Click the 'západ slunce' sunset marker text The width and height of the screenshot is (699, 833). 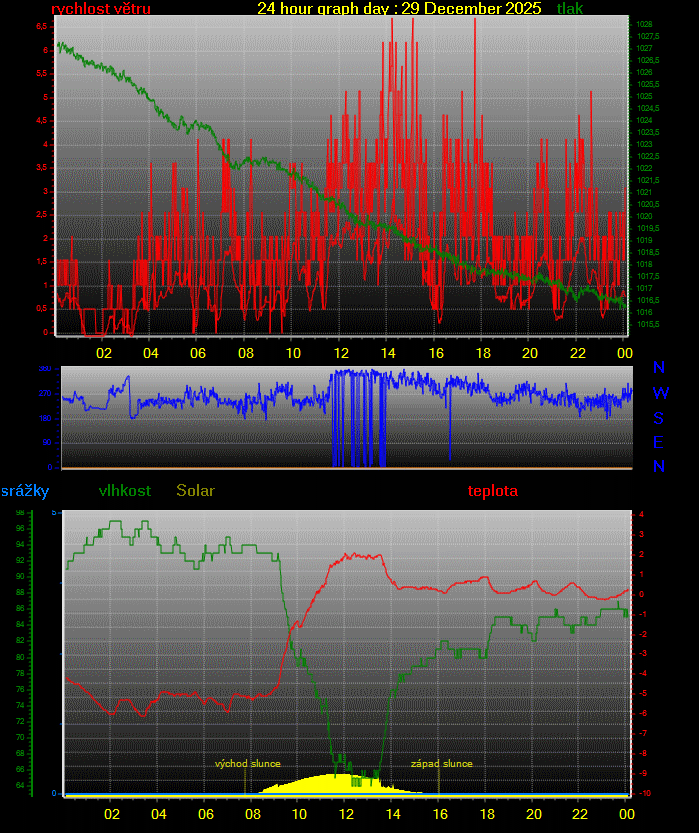[x=441, y=764]
